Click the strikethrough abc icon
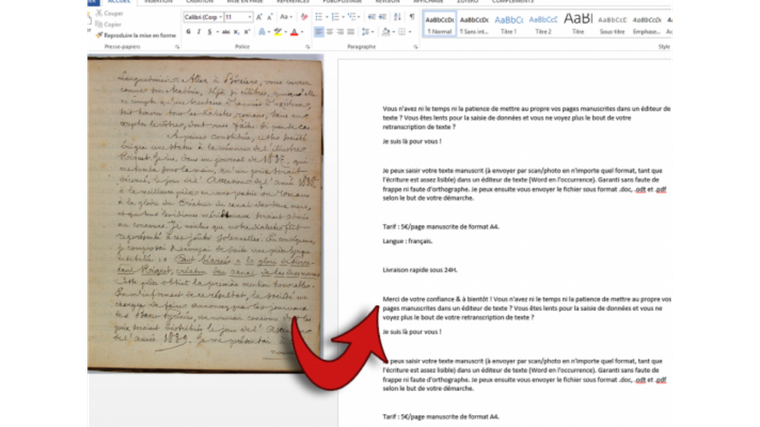The image size is (760, 427). point(227,31)
